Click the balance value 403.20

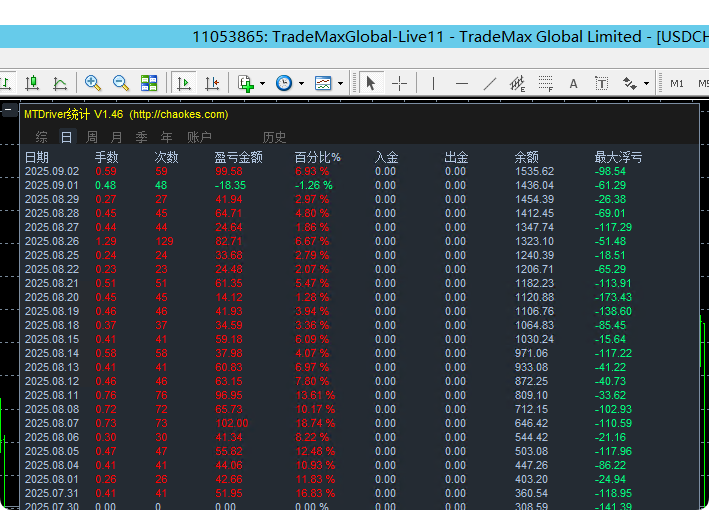click(531, 480)
